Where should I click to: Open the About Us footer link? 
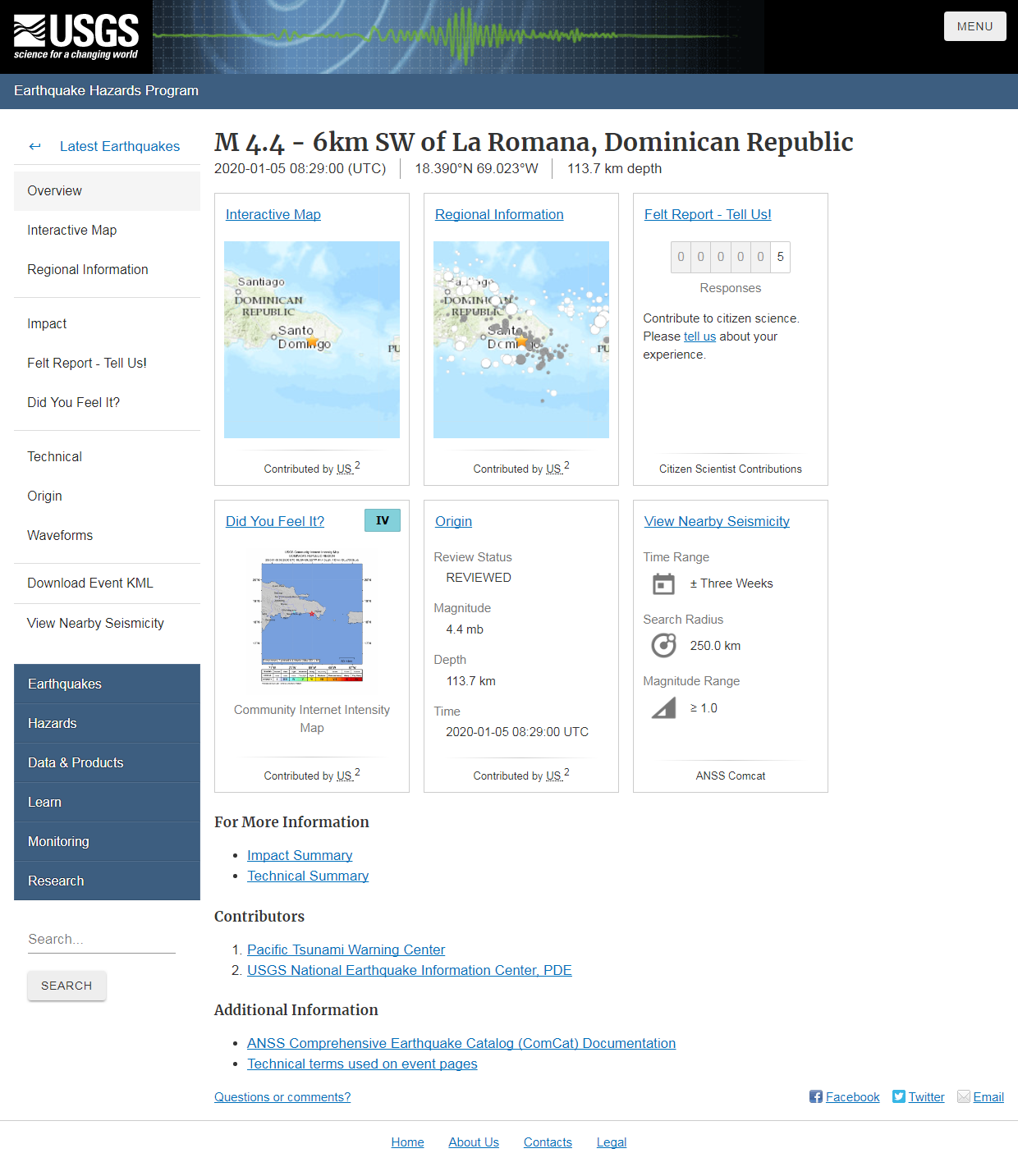(474, 1142)
